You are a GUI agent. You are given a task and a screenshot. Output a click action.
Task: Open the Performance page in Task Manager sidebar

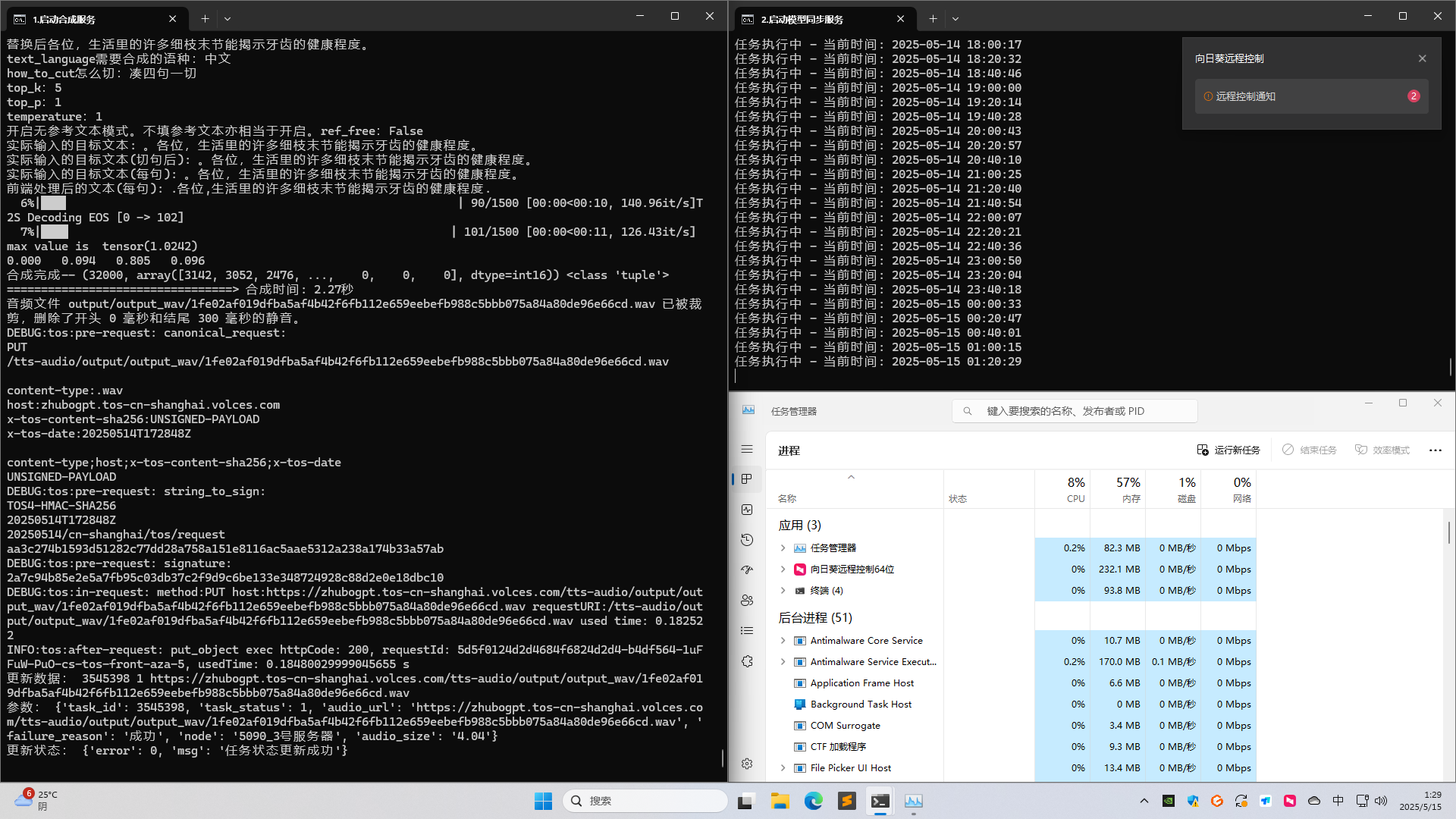point(747,510)
